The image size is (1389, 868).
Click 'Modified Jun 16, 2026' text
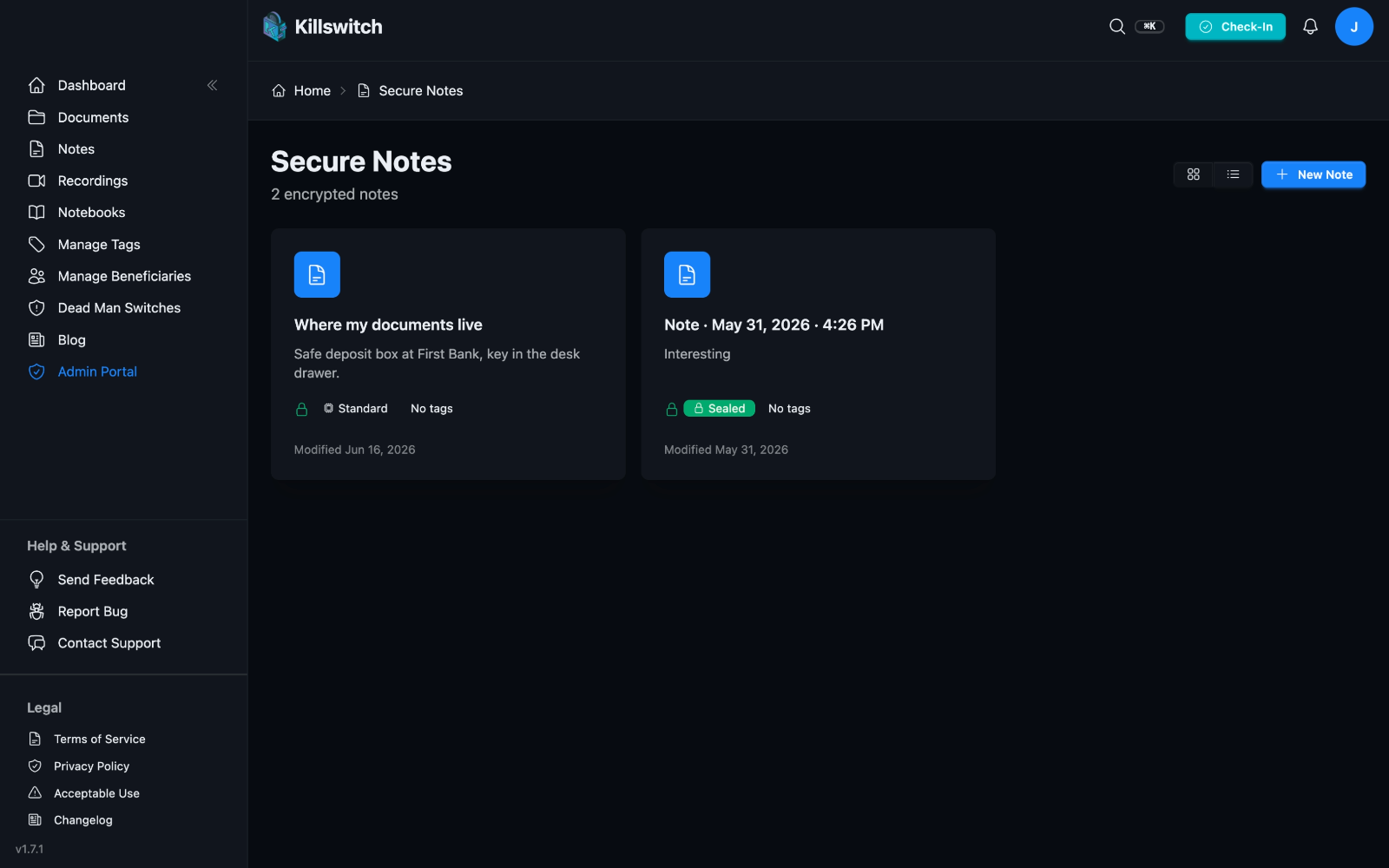[x=354, y=450]
